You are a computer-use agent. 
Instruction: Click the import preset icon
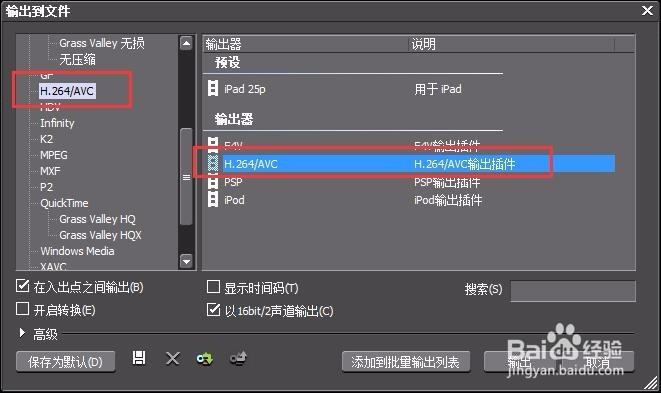pos(205,359)
